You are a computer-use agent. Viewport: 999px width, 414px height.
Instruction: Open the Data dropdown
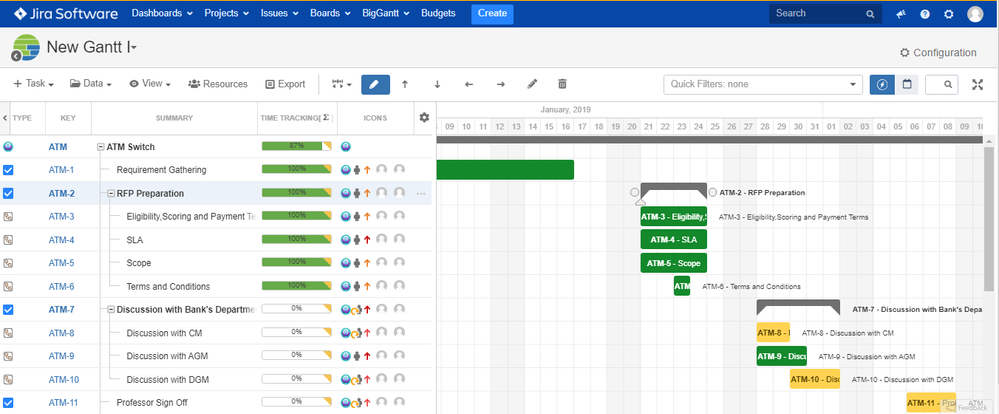click(x=90, y=84)
